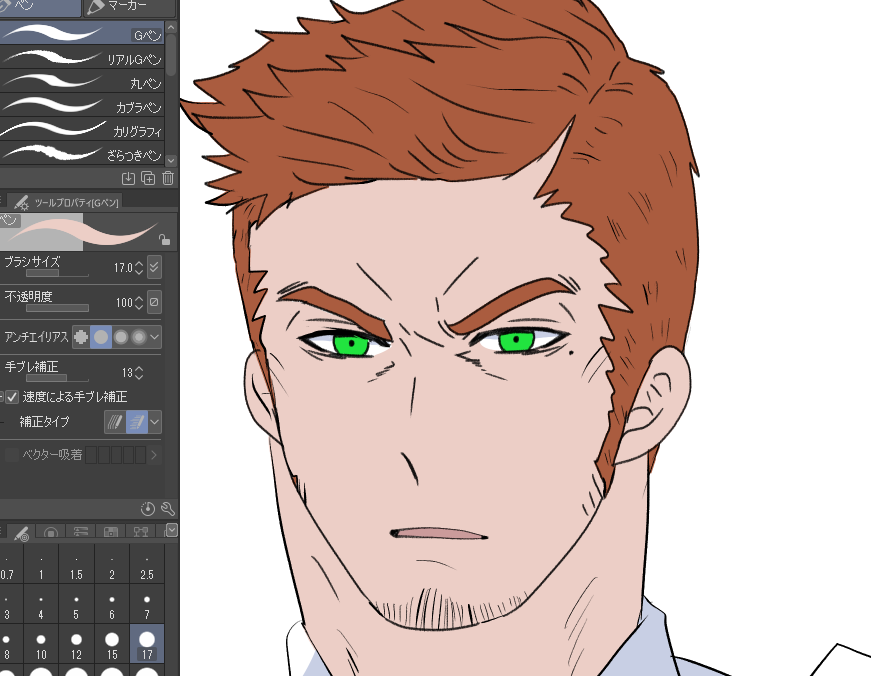Open the brush size panel menu chevron
Viewport: 871px width, 676px height.
172,530
